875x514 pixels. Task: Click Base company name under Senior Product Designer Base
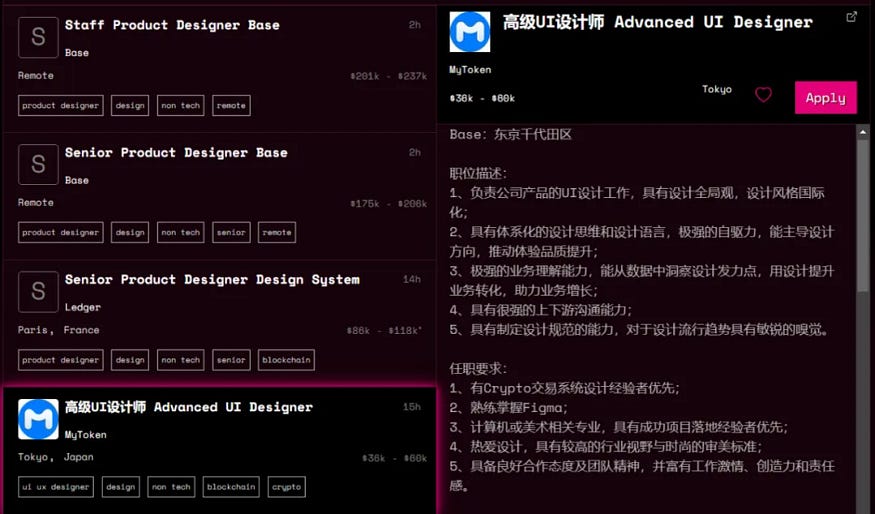pos(76,180)
